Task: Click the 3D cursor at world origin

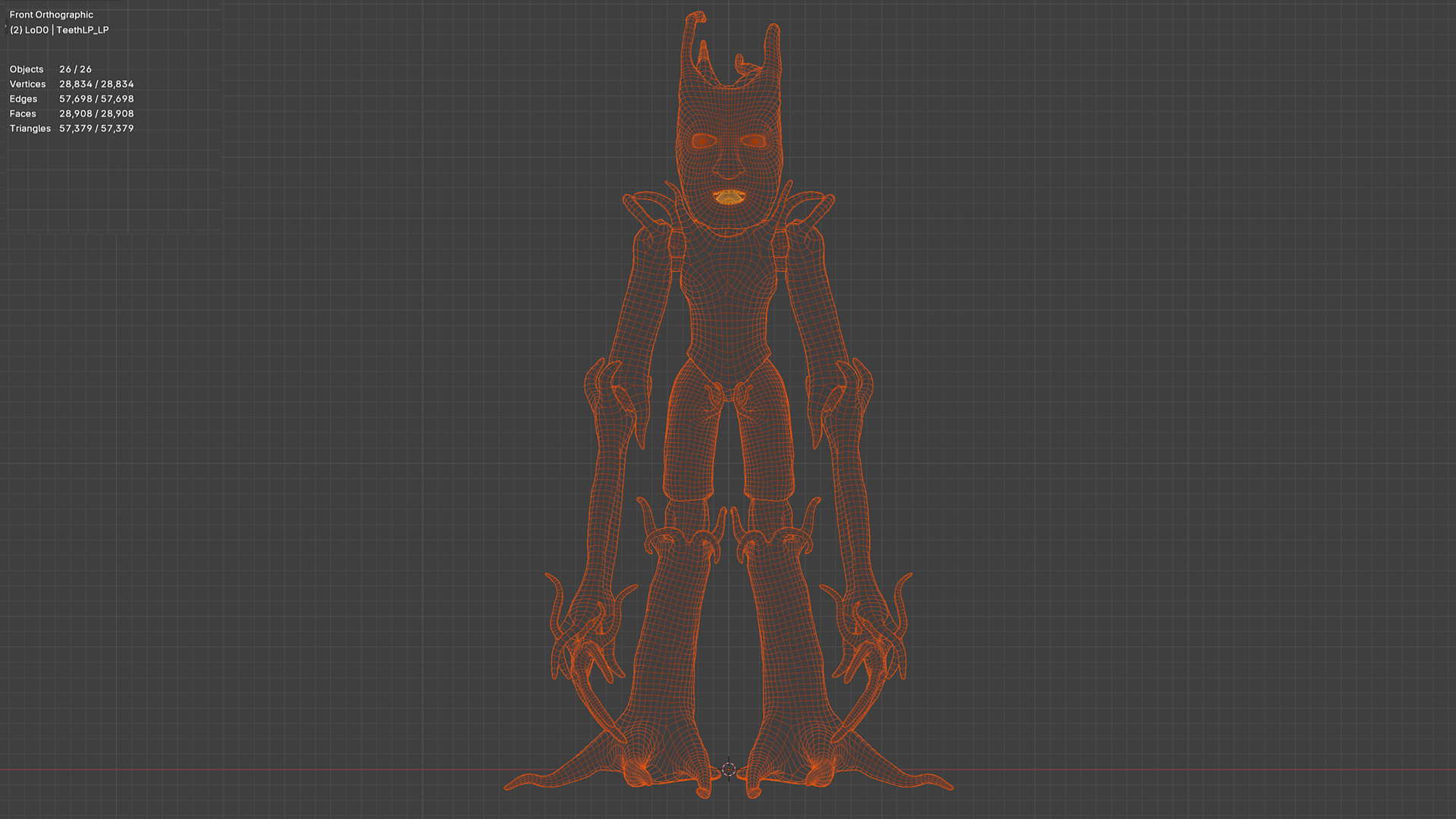Action: tap(729, 770)
